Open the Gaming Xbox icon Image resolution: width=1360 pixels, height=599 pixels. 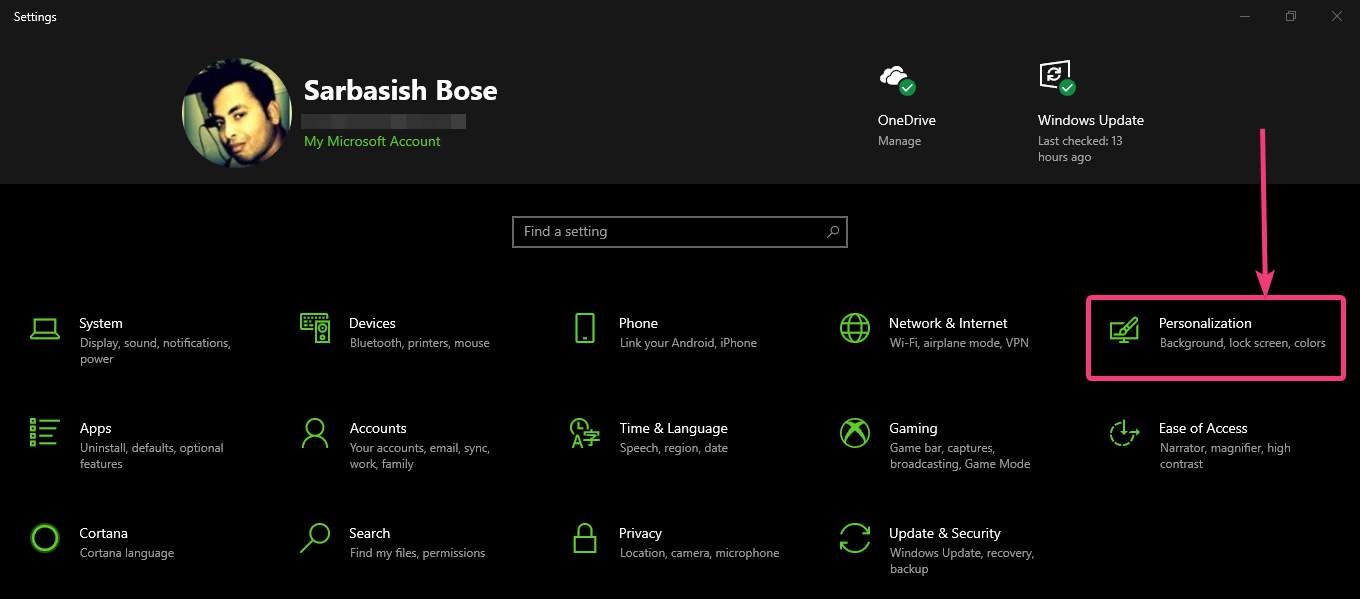(x=855, y=433)
